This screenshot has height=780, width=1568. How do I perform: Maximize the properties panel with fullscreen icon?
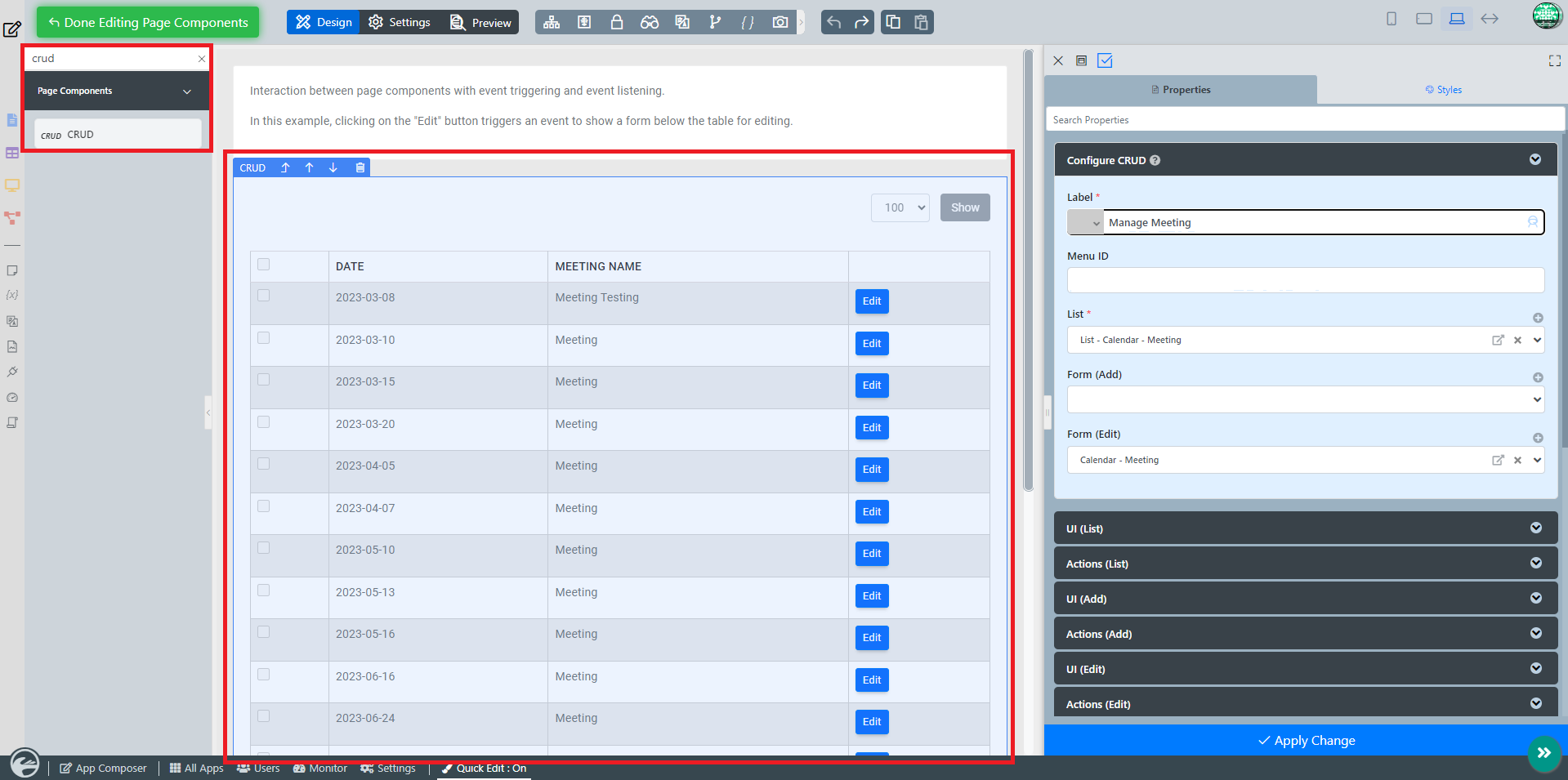(1554, 60)
